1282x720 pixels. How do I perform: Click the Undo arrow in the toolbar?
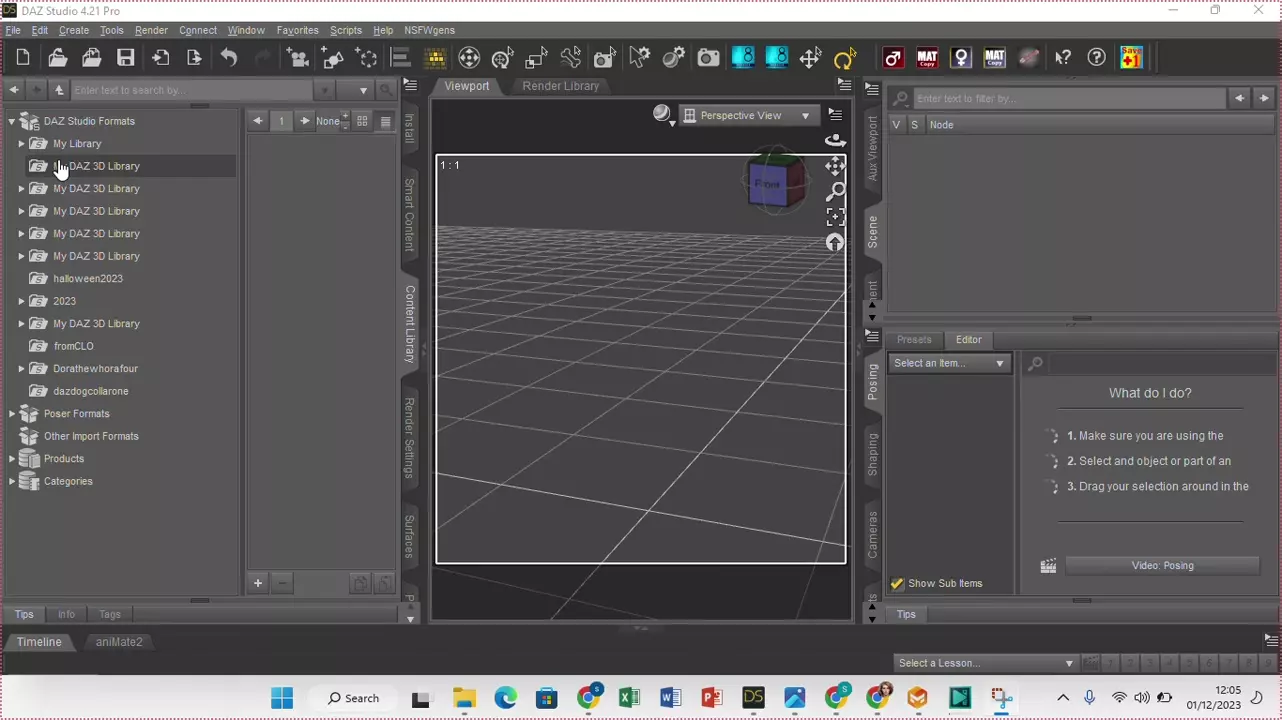coord(229,58)
